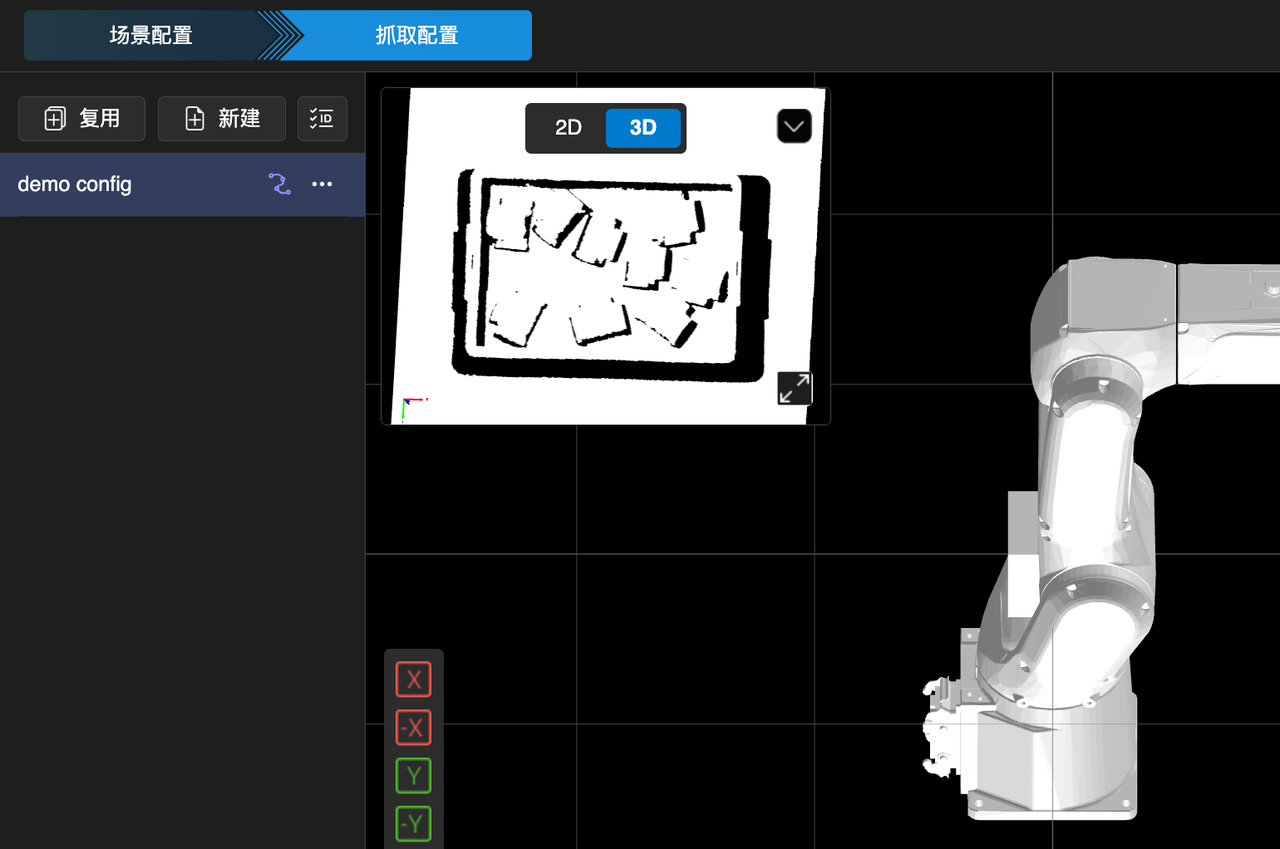Set view to the -X axis

coord(413,728)
